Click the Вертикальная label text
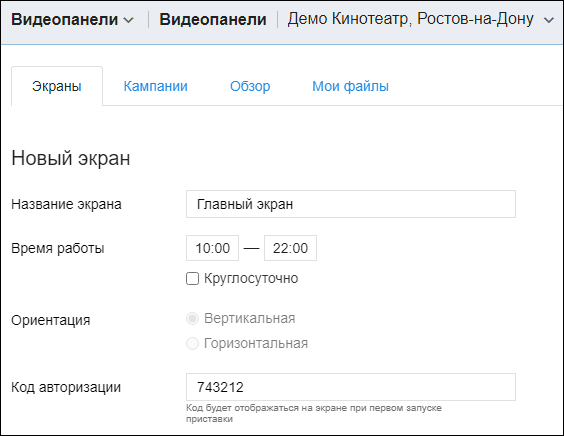 [250, 318]
